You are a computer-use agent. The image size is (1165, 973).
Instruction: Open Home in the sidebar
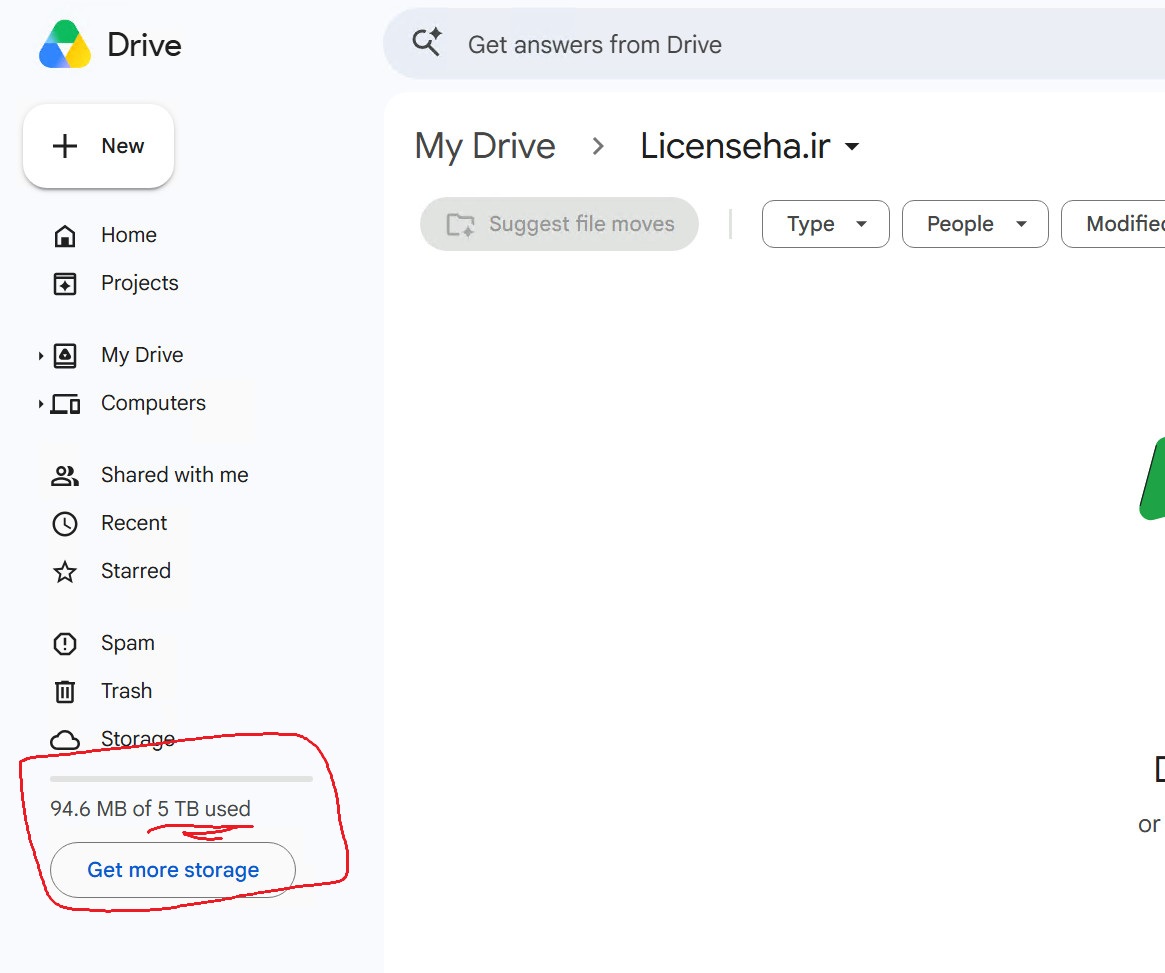(129, 235)
